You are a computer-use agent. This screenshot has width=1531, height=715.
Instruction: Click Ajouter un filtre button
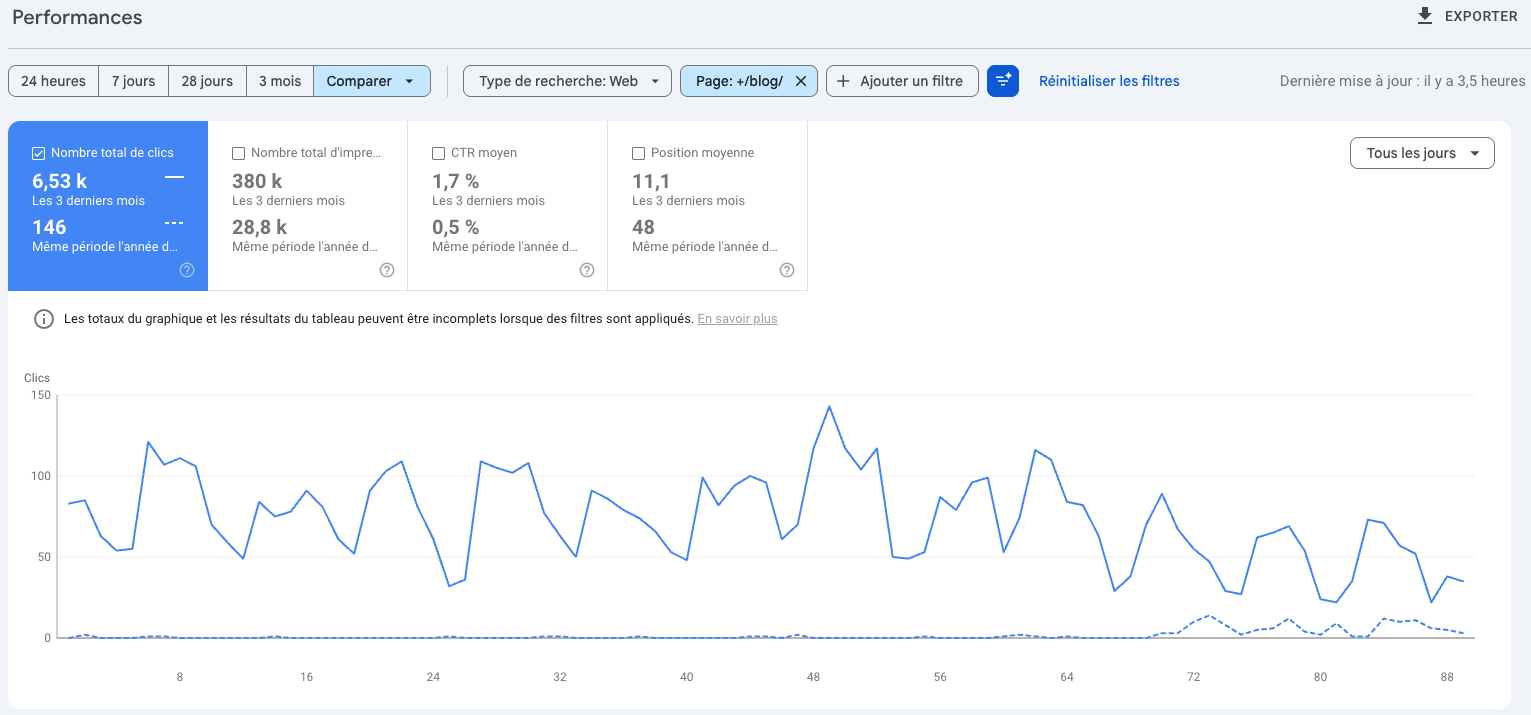point(902,81)
